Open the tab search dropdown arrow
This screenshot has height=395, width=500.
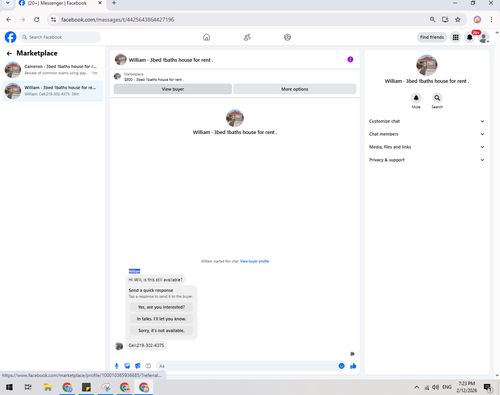click(7, 3)
